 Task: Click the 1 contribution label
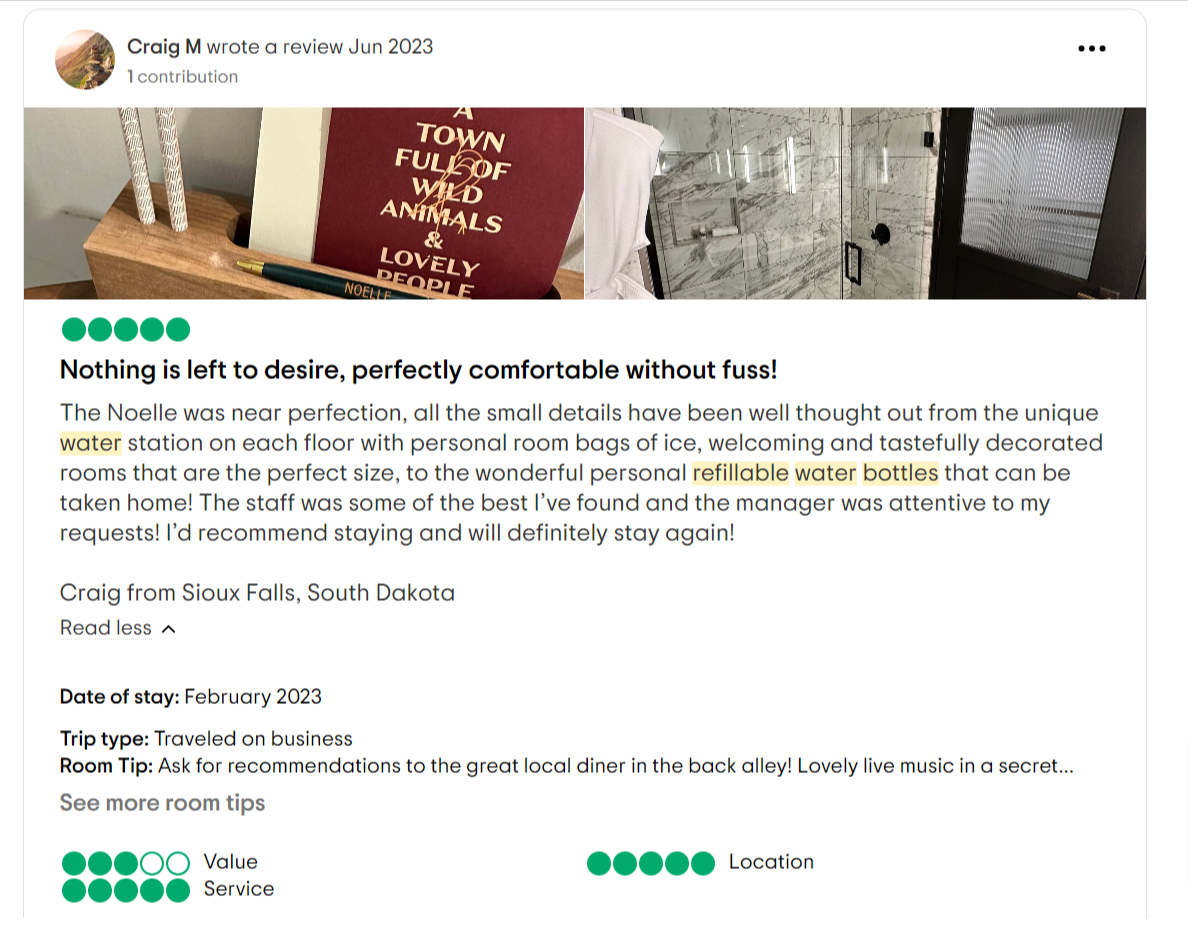(x=183, y=76)
